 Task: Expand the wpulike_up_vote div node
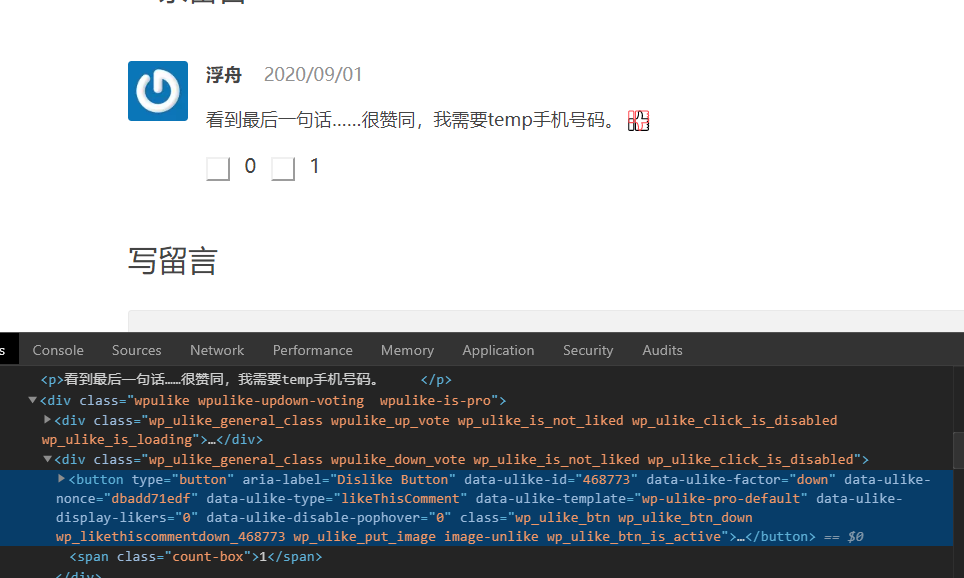point(48,420)
